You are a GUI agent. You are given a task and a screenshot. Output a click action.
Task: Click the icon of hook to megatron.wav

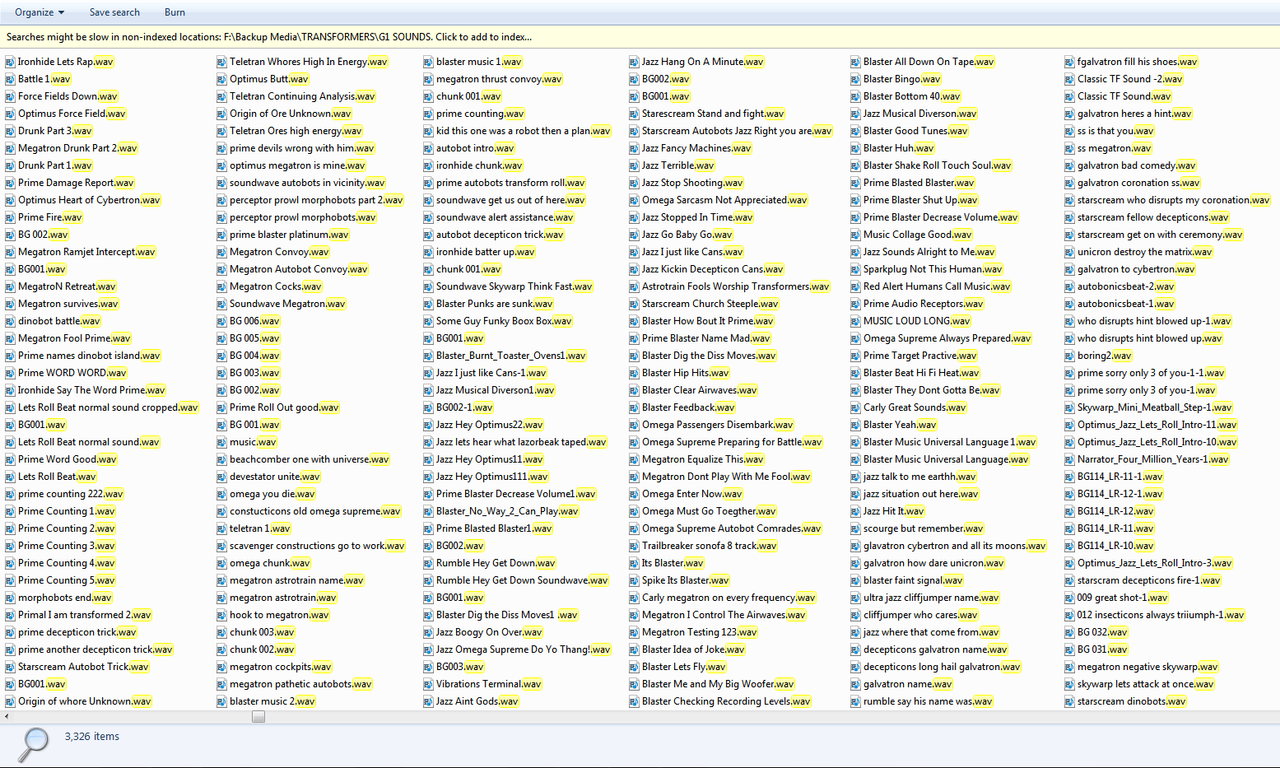pos(222,615)
